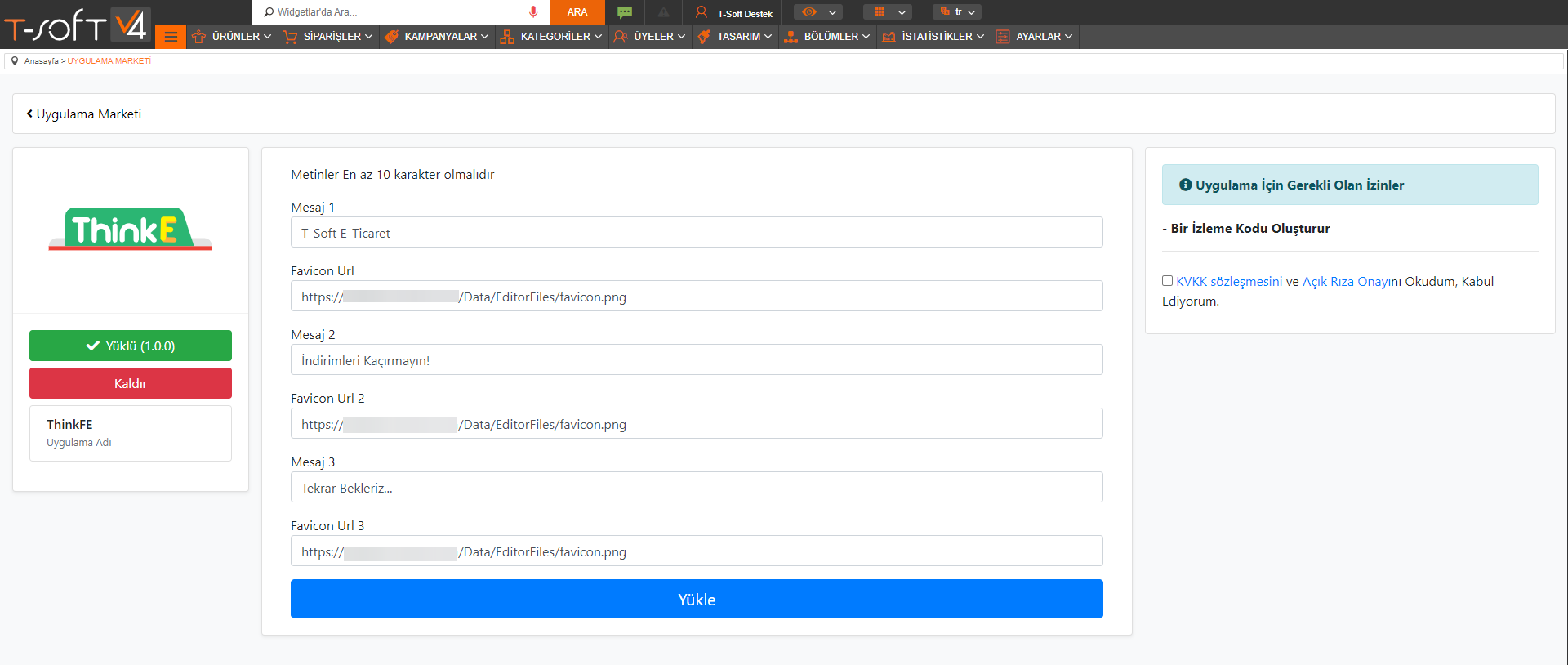This screenshot has width=1568, height=665.
Task: Open the AYARLAR dropdown chevron
Action: coord(1069,37)
